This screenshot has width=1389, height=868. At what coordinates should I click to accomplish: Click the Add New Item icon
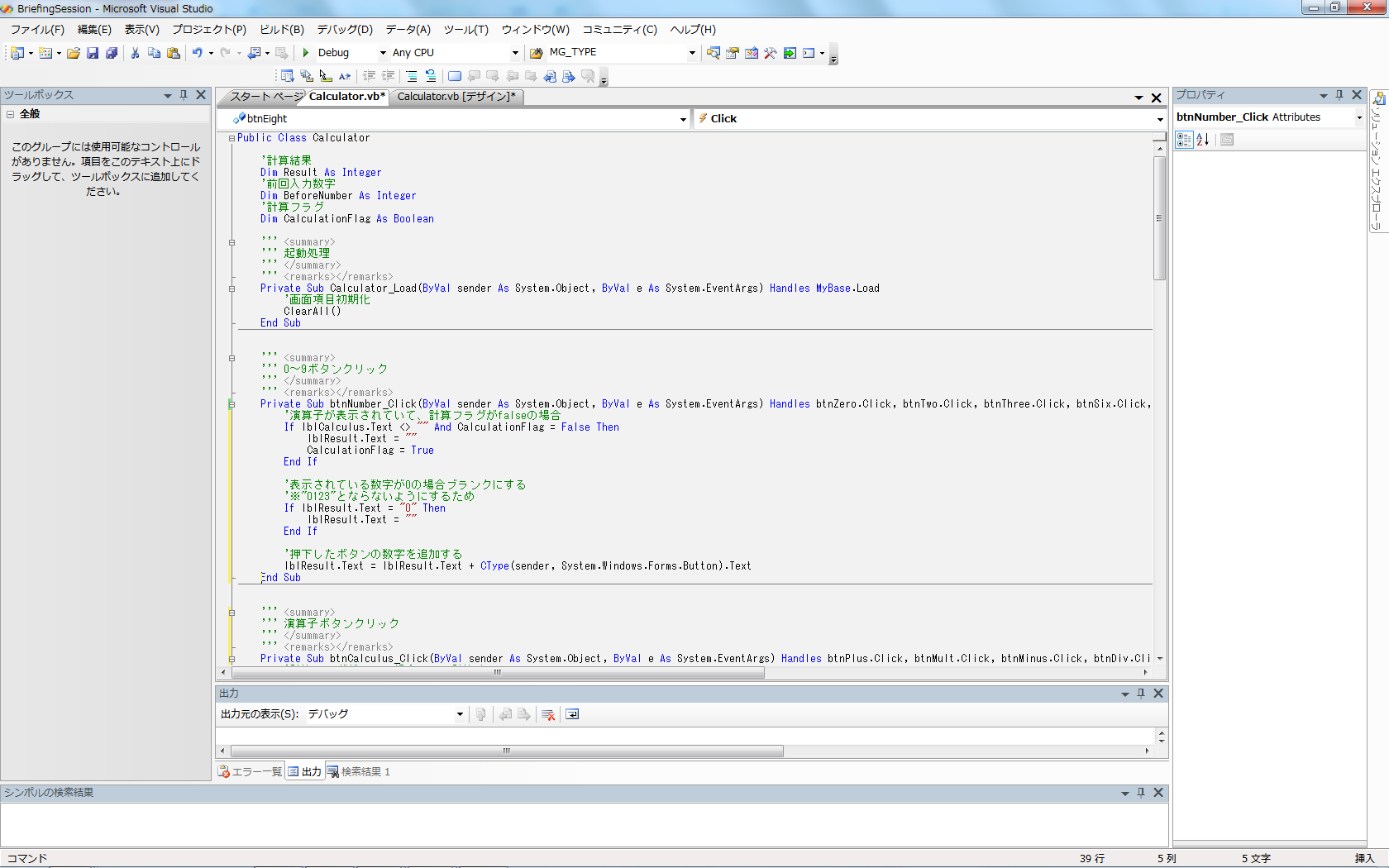pos(45,53)
